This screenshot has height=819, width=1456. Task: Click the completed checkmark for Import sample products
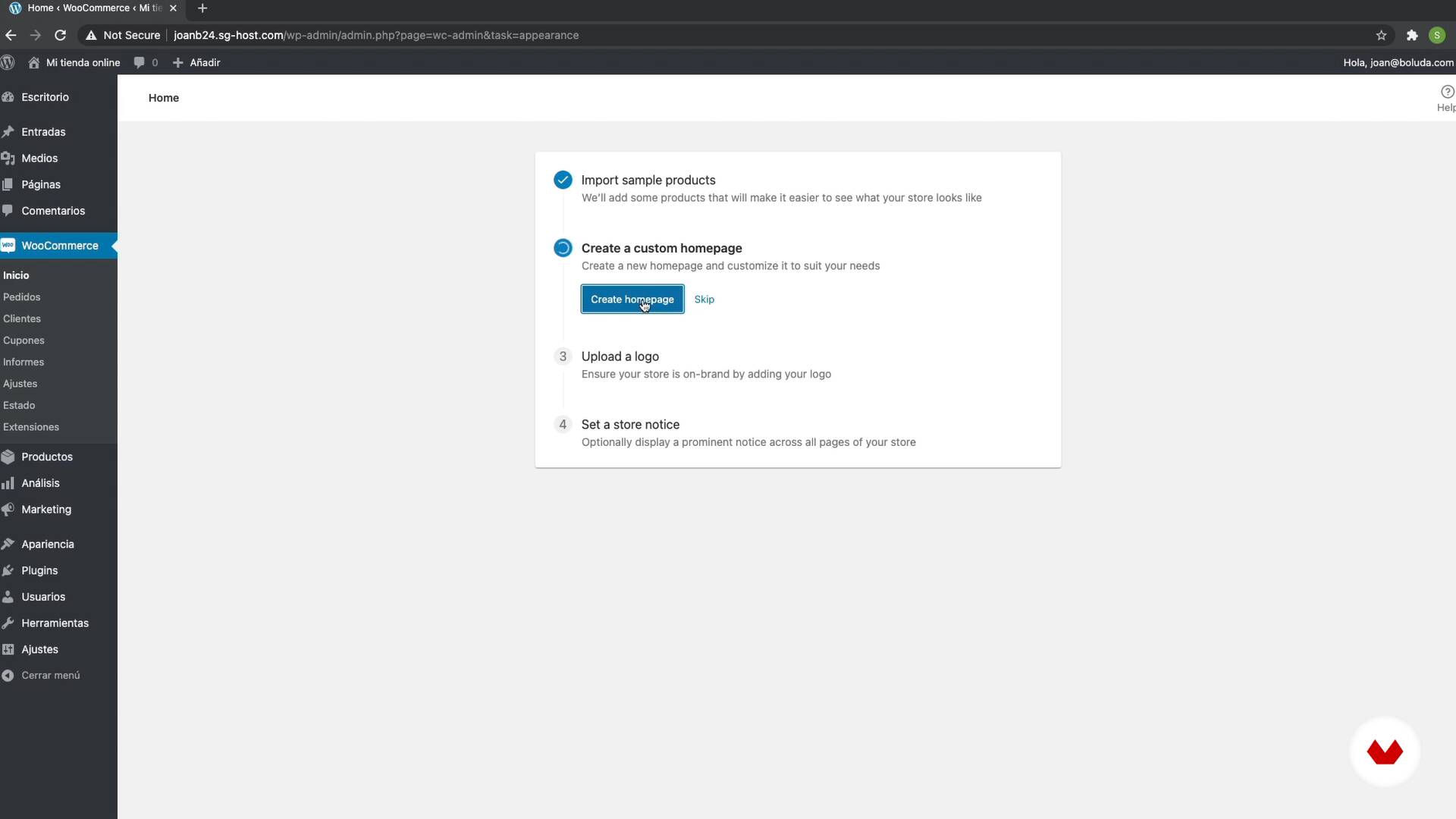[x=563, y=180]
